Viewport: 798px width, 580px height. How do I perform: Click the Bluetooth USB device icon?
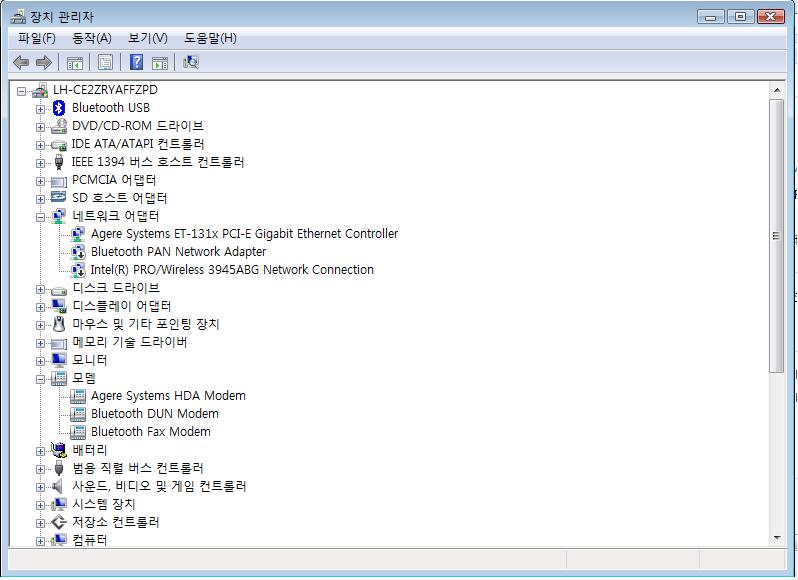(59, 108)
